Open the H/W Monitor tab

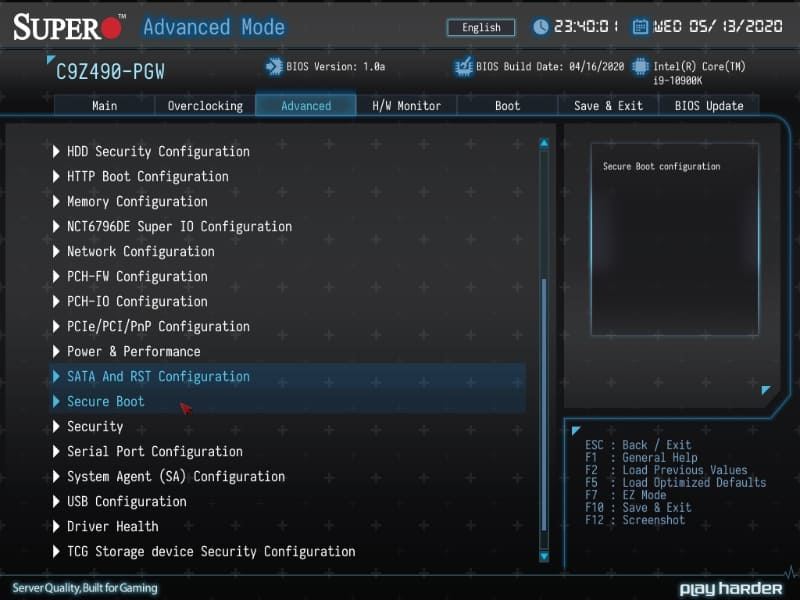(406, 105)
